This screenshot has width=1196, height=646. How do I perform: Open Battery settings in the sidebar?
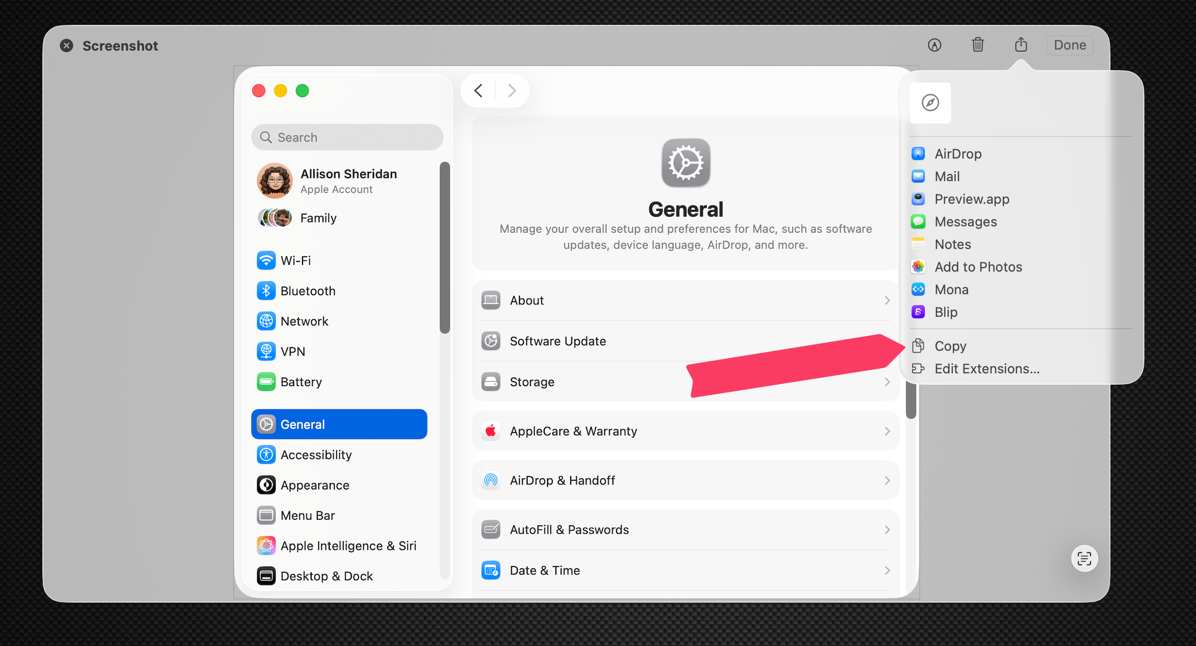coord(299,382)
